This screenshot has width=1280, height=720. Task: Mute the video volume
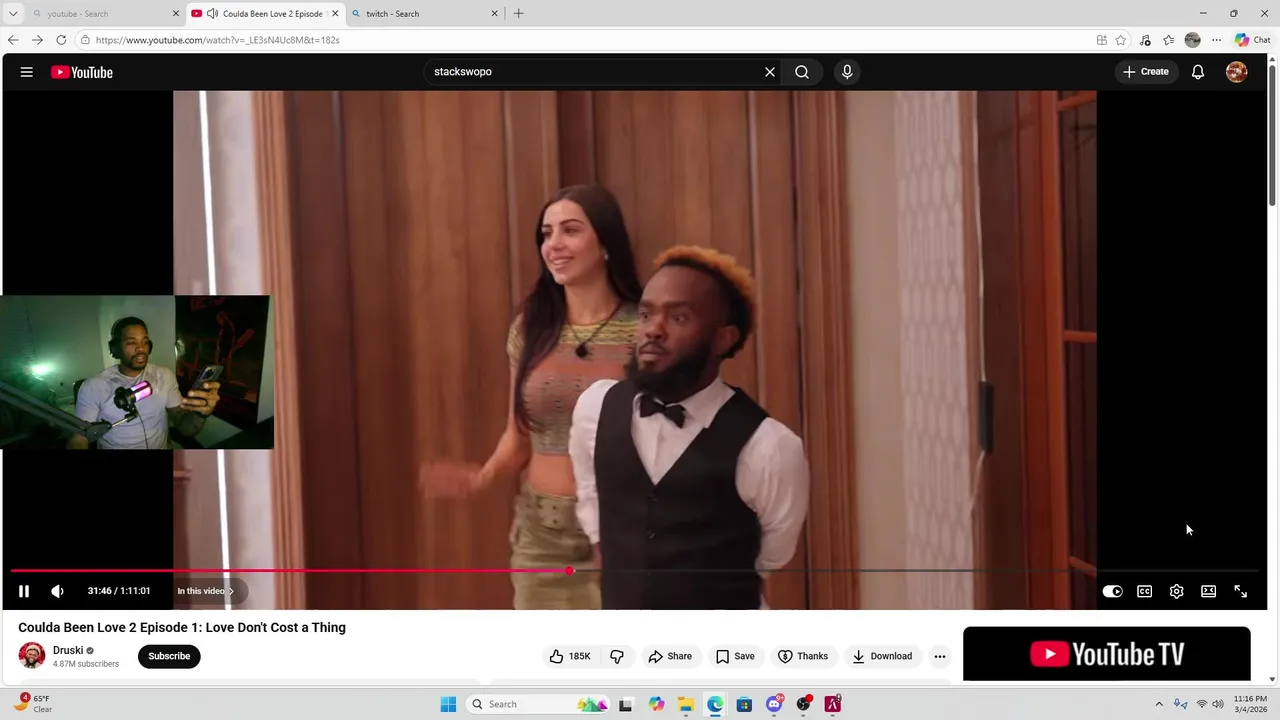[58, 591]
